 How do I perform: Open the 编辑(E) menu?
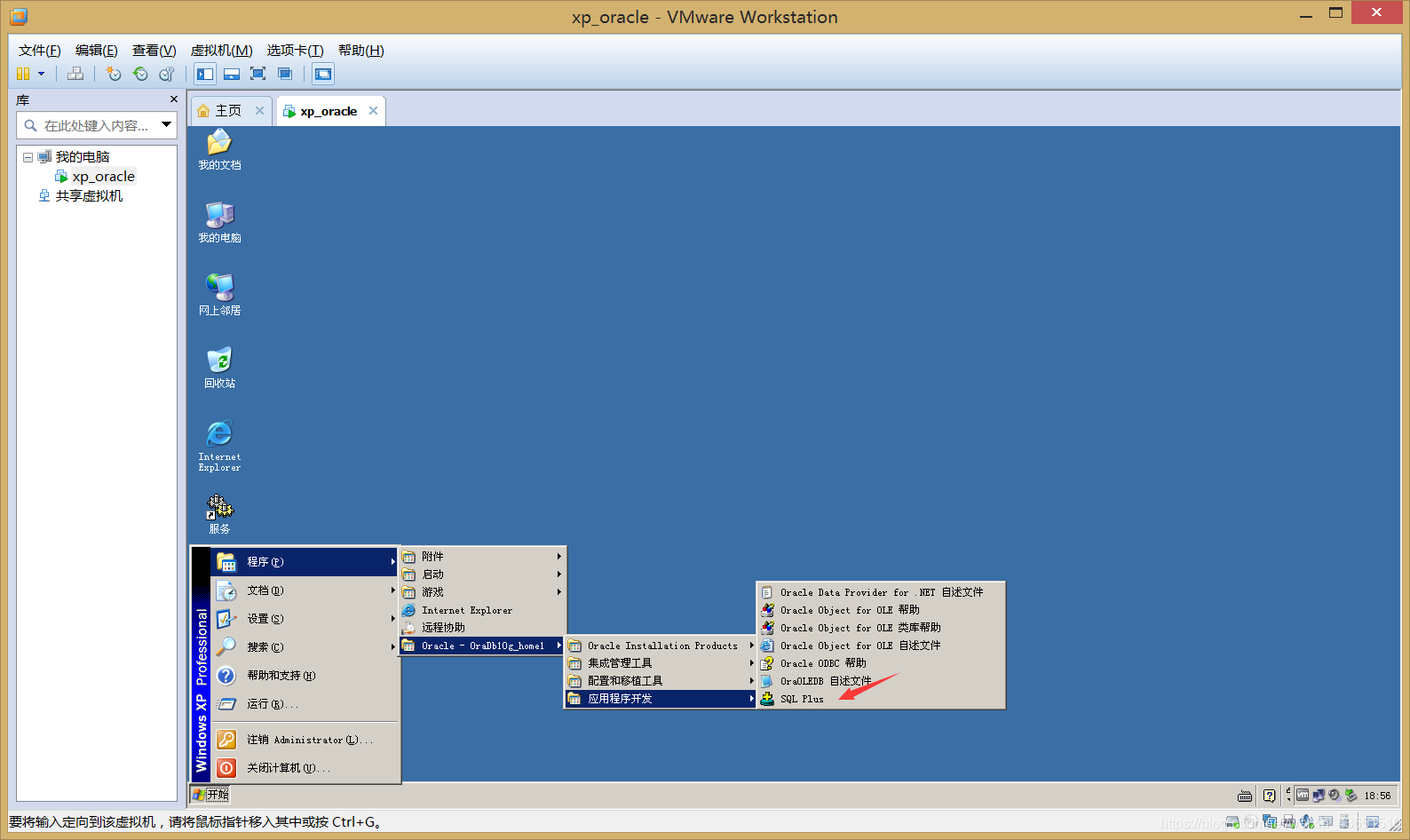coord(97,51)
